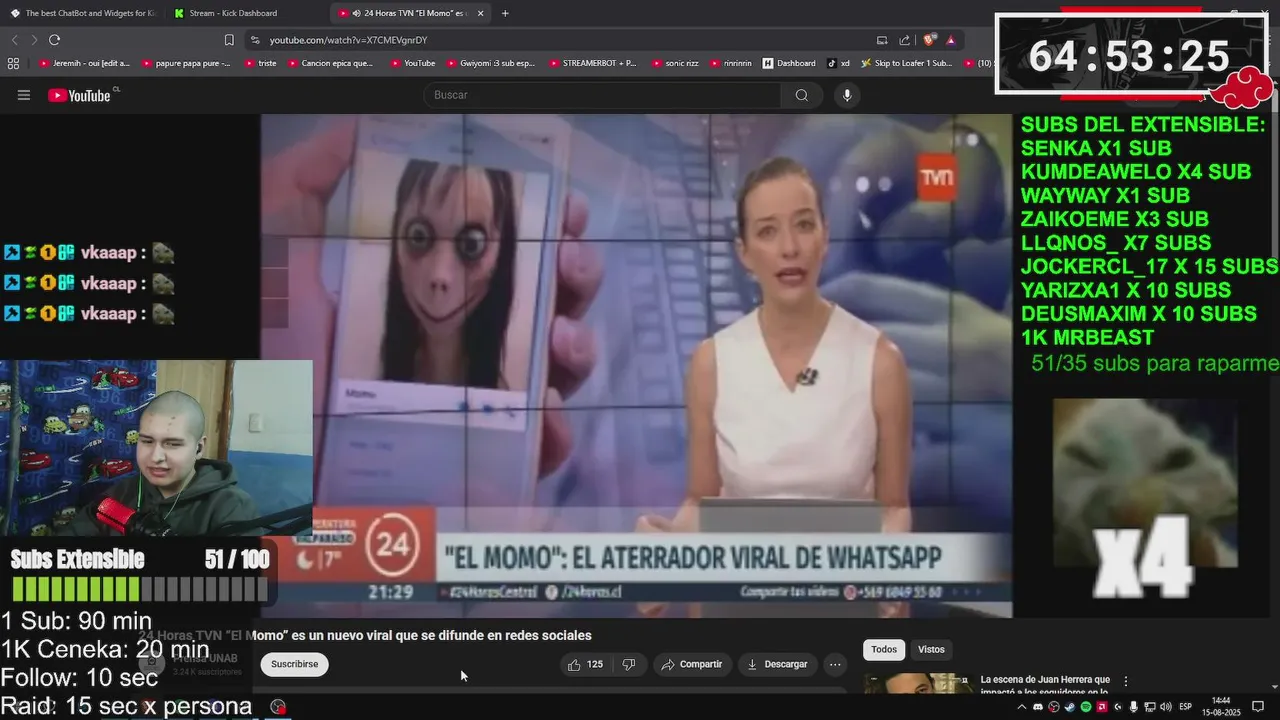Like the video showing 125 likes

(x=585, y=664)
